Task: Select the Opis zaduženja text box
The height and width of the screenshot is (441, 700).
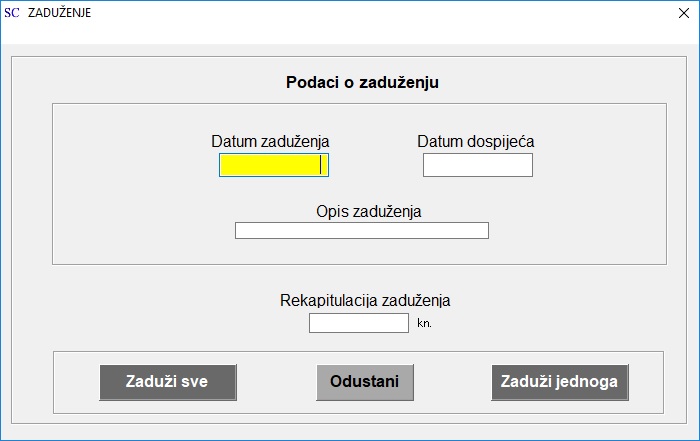Action: [x=362, y=230]
